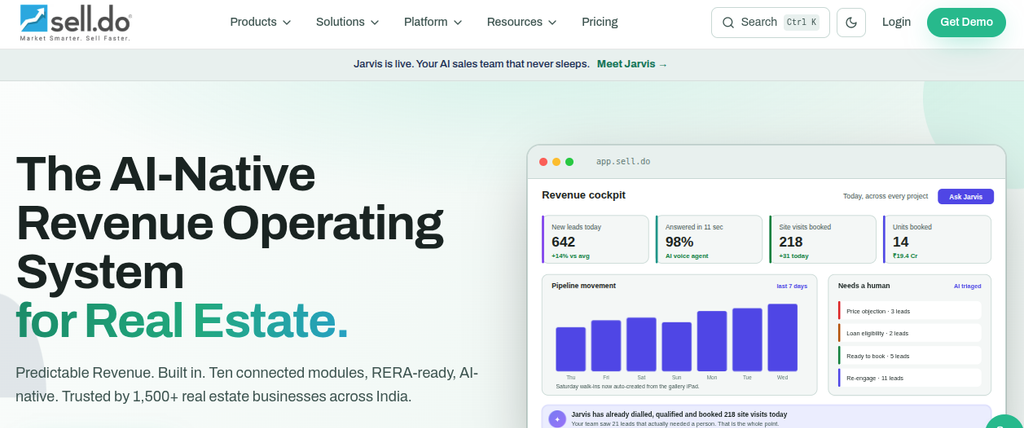Click 'Today, across every project' text

[886, 197]
